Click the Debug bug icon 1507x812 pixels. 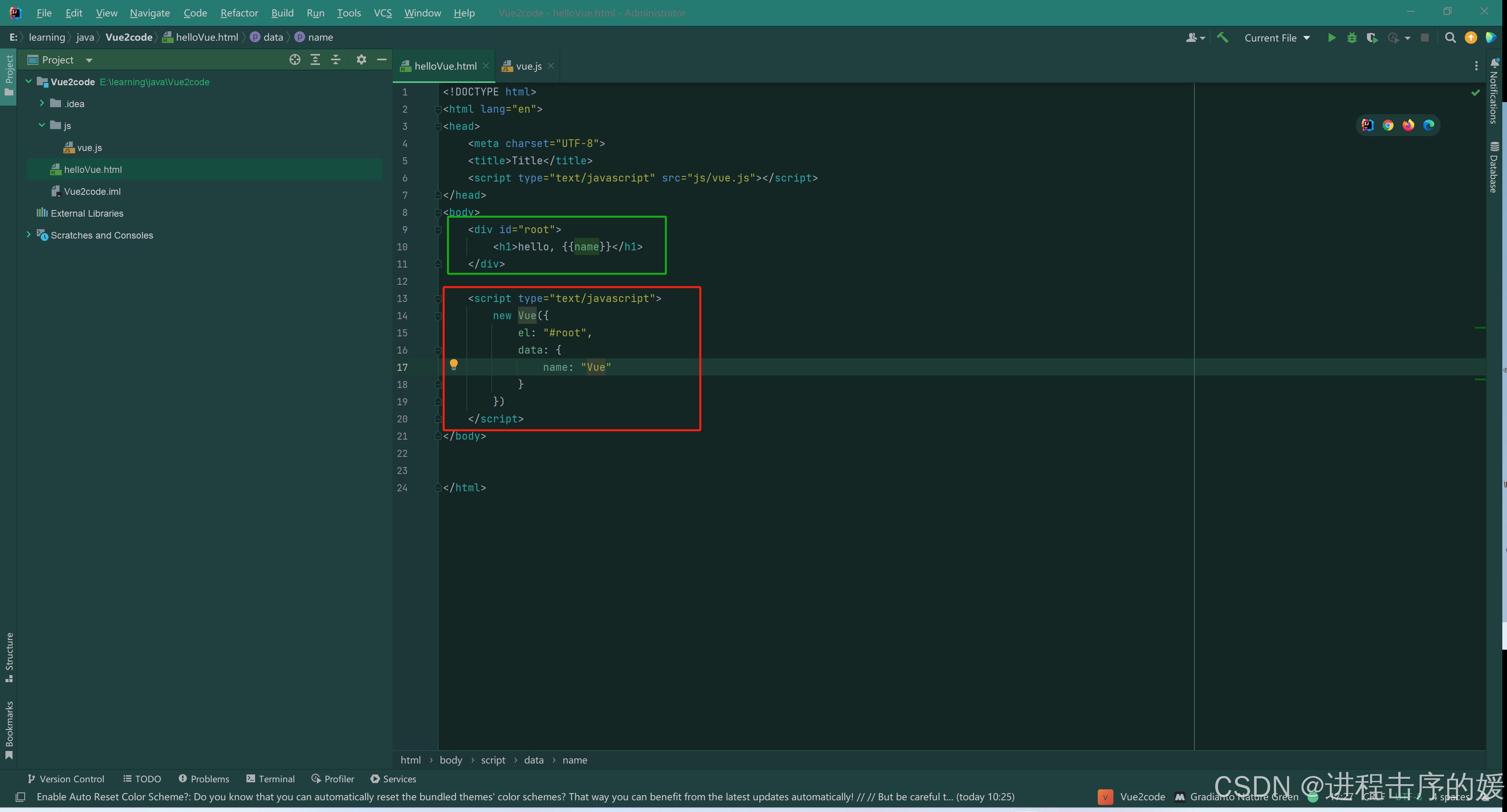coord(1351,38)
